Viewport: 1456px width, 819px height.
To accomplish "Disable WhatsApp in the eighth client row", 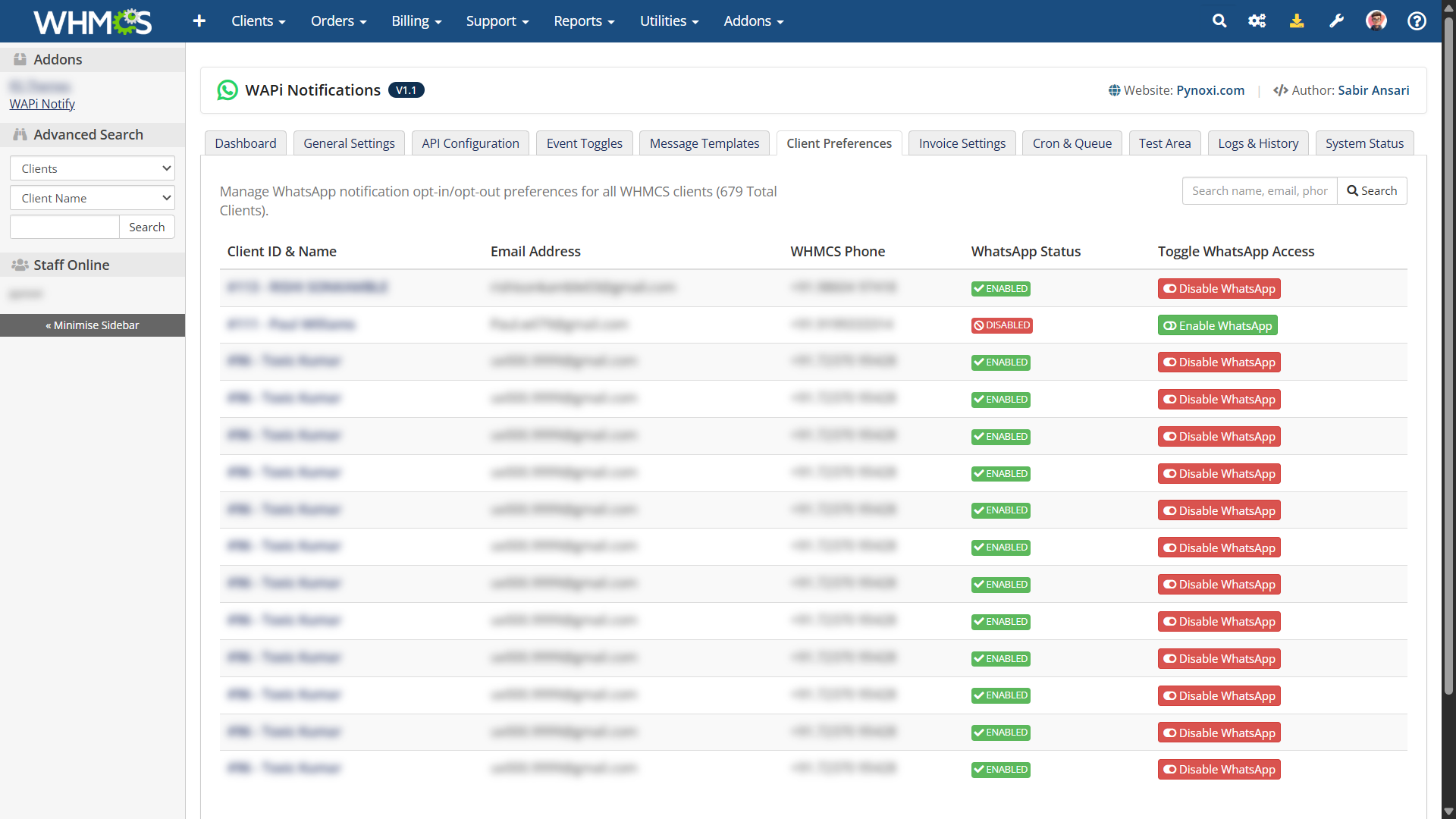I will pos(1219,548).
